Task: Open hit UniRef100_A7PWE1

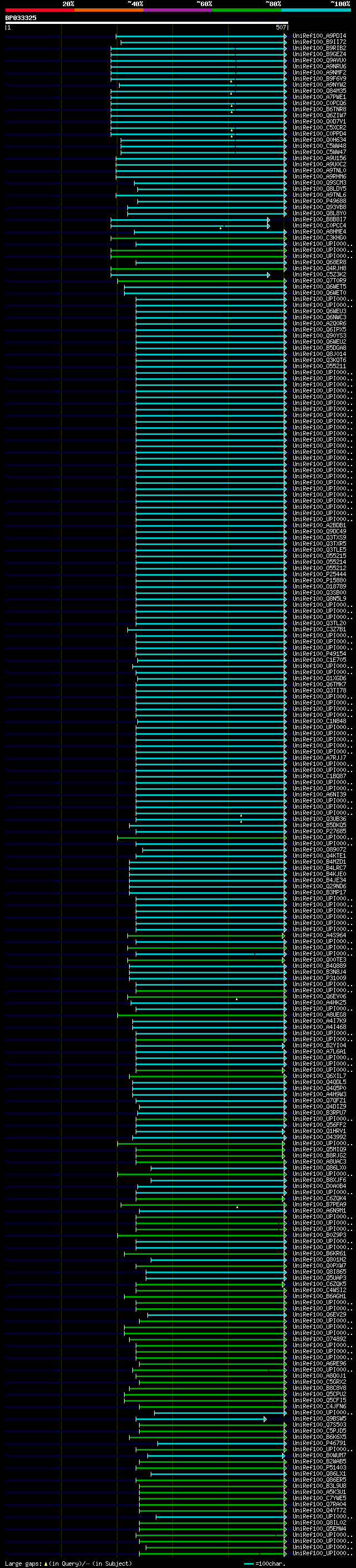Action: 319,97
